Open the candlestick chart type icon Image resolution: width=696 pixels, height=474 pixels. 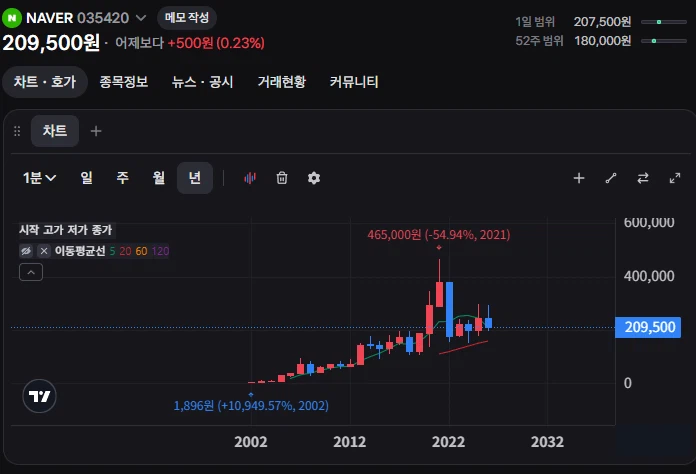(250, 178)
